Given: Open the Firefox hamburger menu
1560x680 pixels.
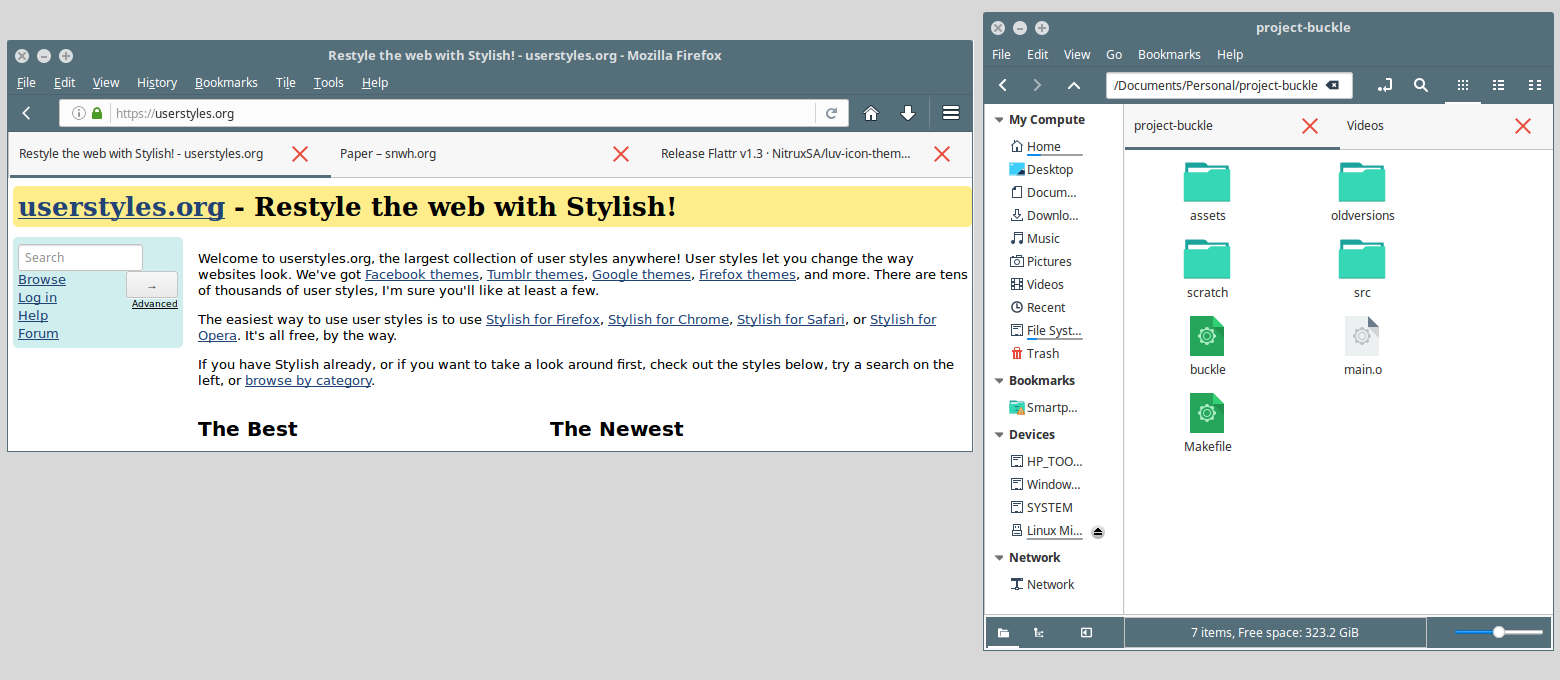Looking at the screenshot, I should click(951, 113).
